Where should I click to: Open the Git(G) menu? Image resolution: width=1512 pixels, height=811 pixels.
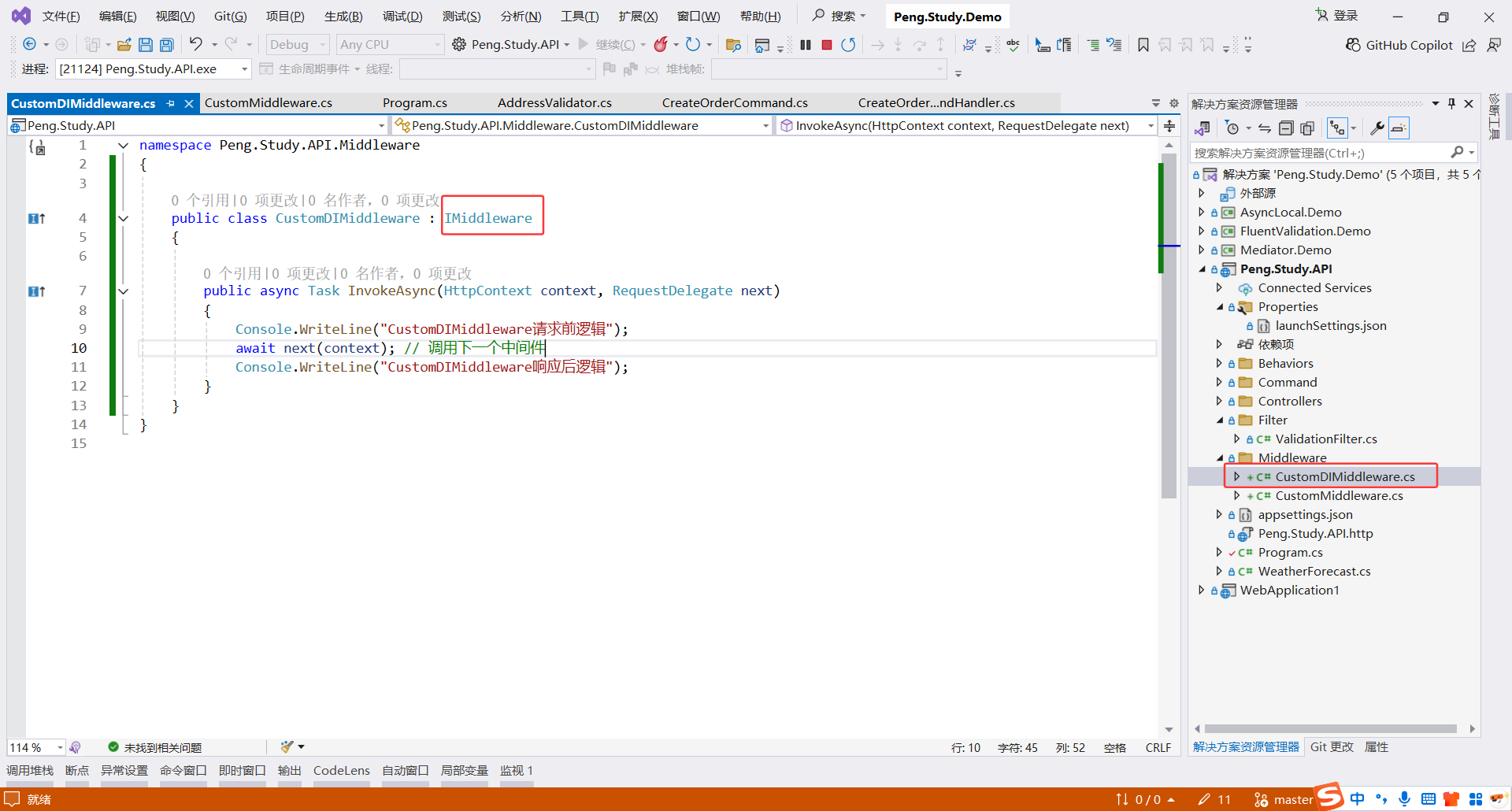tap(230, 17)
